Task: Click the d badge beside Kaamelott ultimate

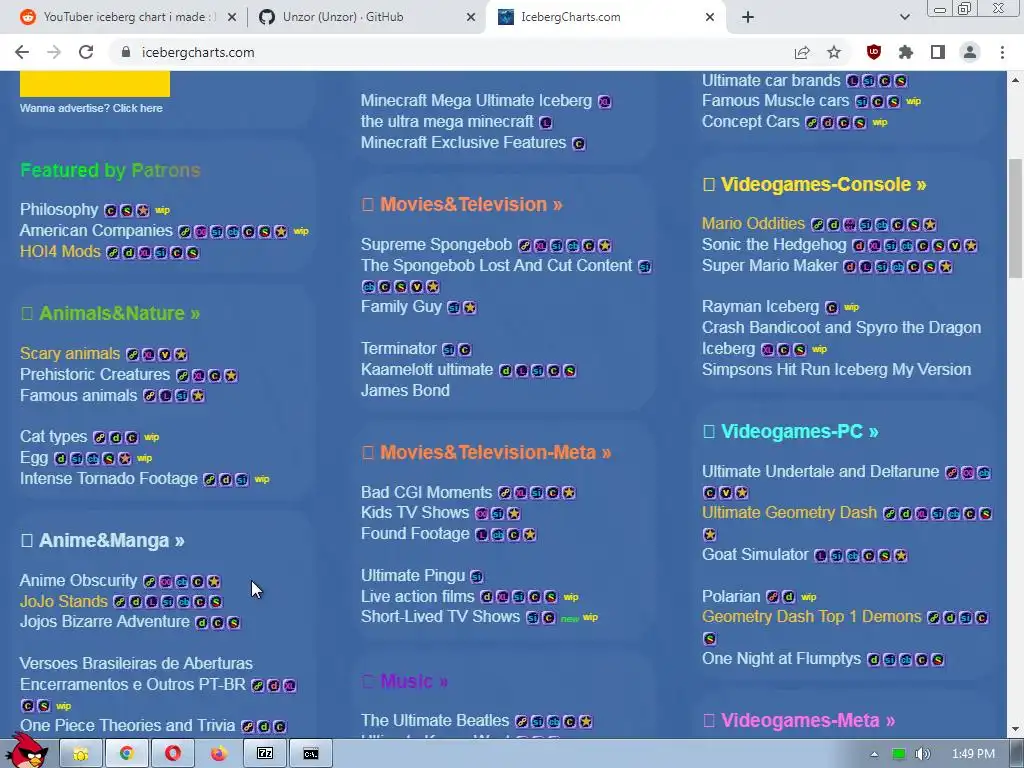Action: (x=505, y=371)
